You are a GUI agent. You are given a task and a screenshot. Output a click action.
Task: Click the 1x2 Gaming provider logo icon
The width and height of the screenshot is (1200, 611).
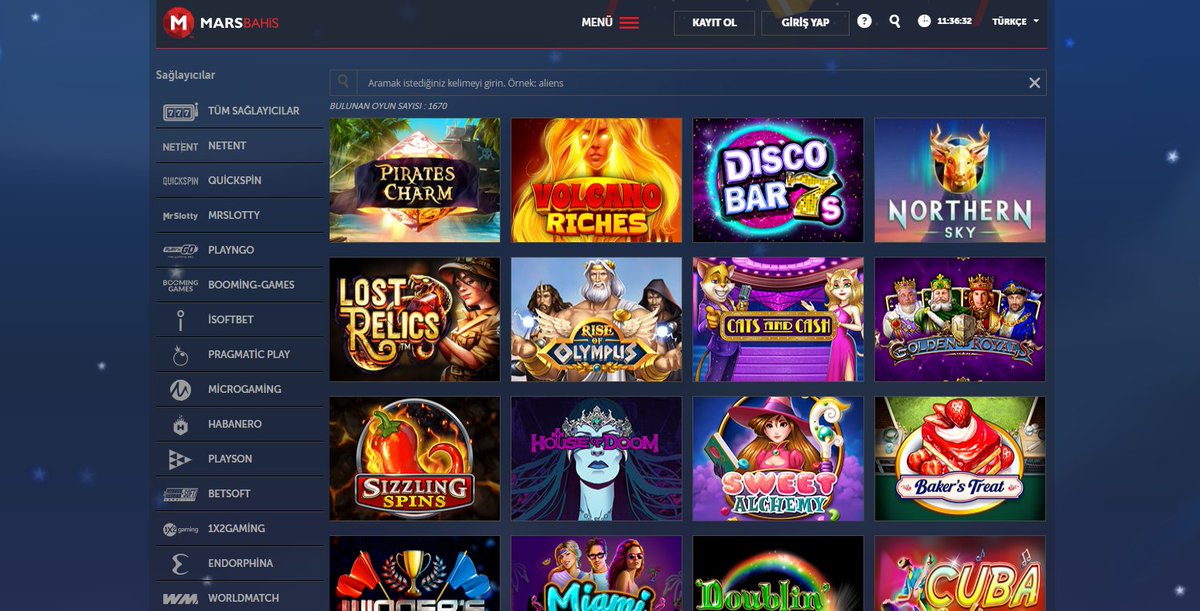point(180,529)
